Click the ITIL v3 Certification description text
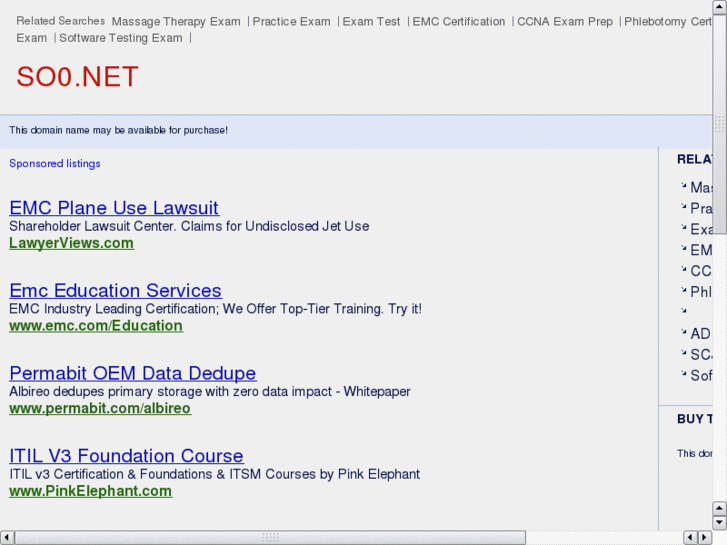Image resolution: width=727 pixels, height=545 pixels. pyautogui.click(x=214, y=474)
